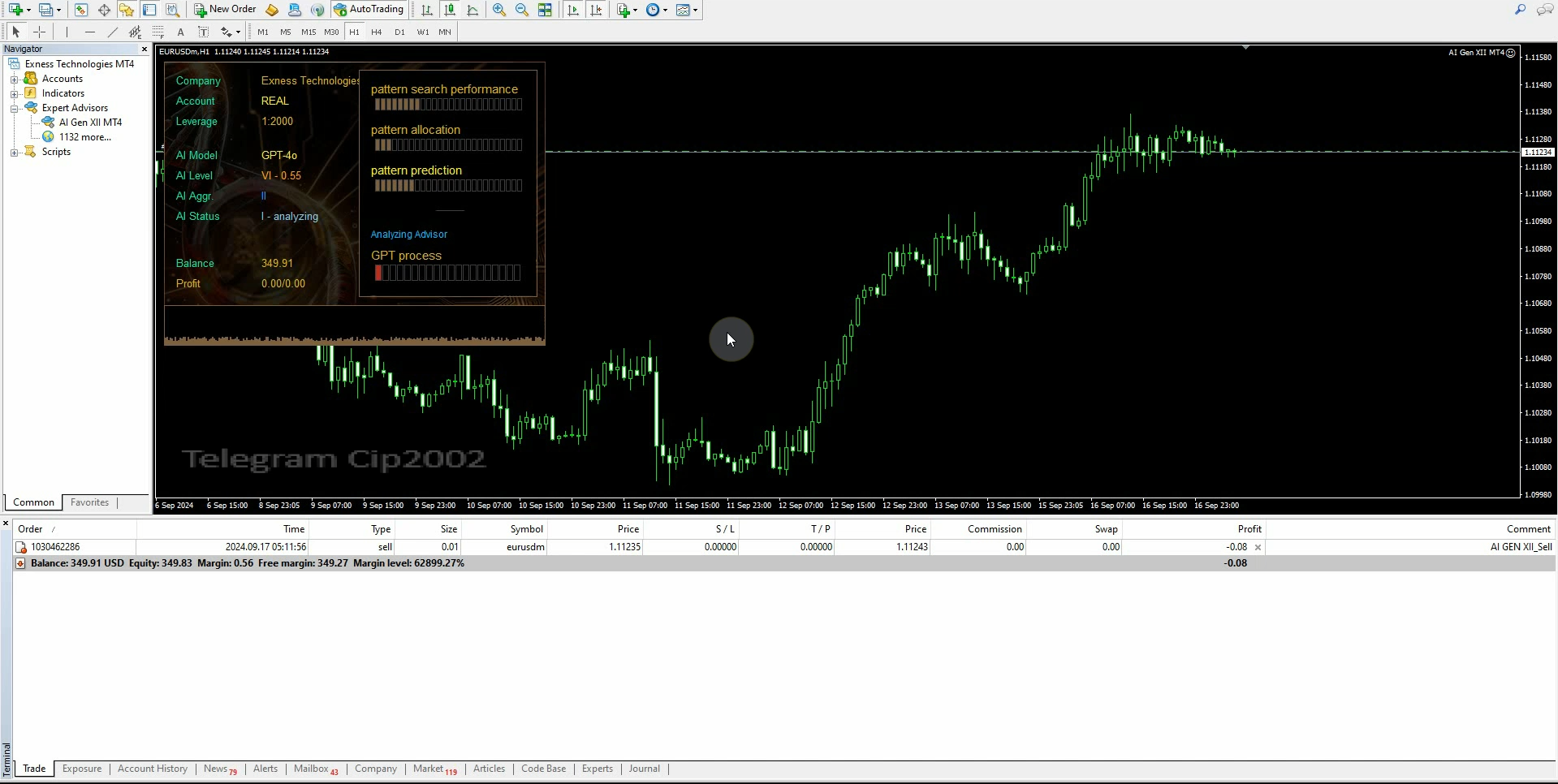Select the H4 timeframe button
Image resolution: width=1558 pixels, height=784 pixels.
377,32
